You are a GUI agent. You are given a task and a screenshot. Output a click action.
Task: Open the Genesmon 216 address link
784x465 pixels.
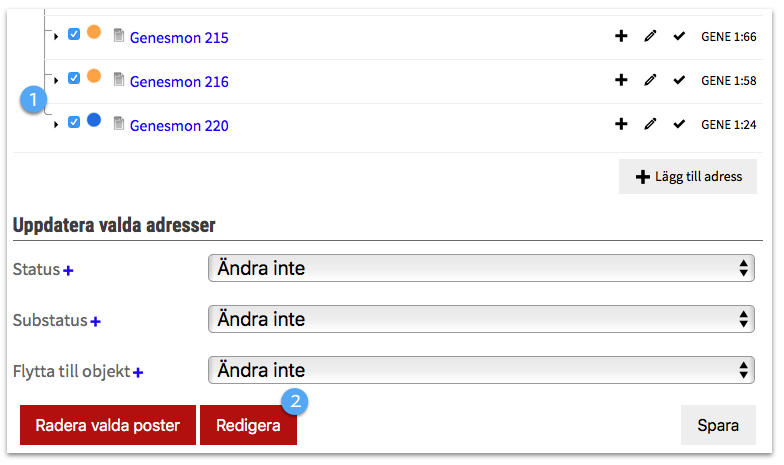pyautogui.click(x=179, y=82)
